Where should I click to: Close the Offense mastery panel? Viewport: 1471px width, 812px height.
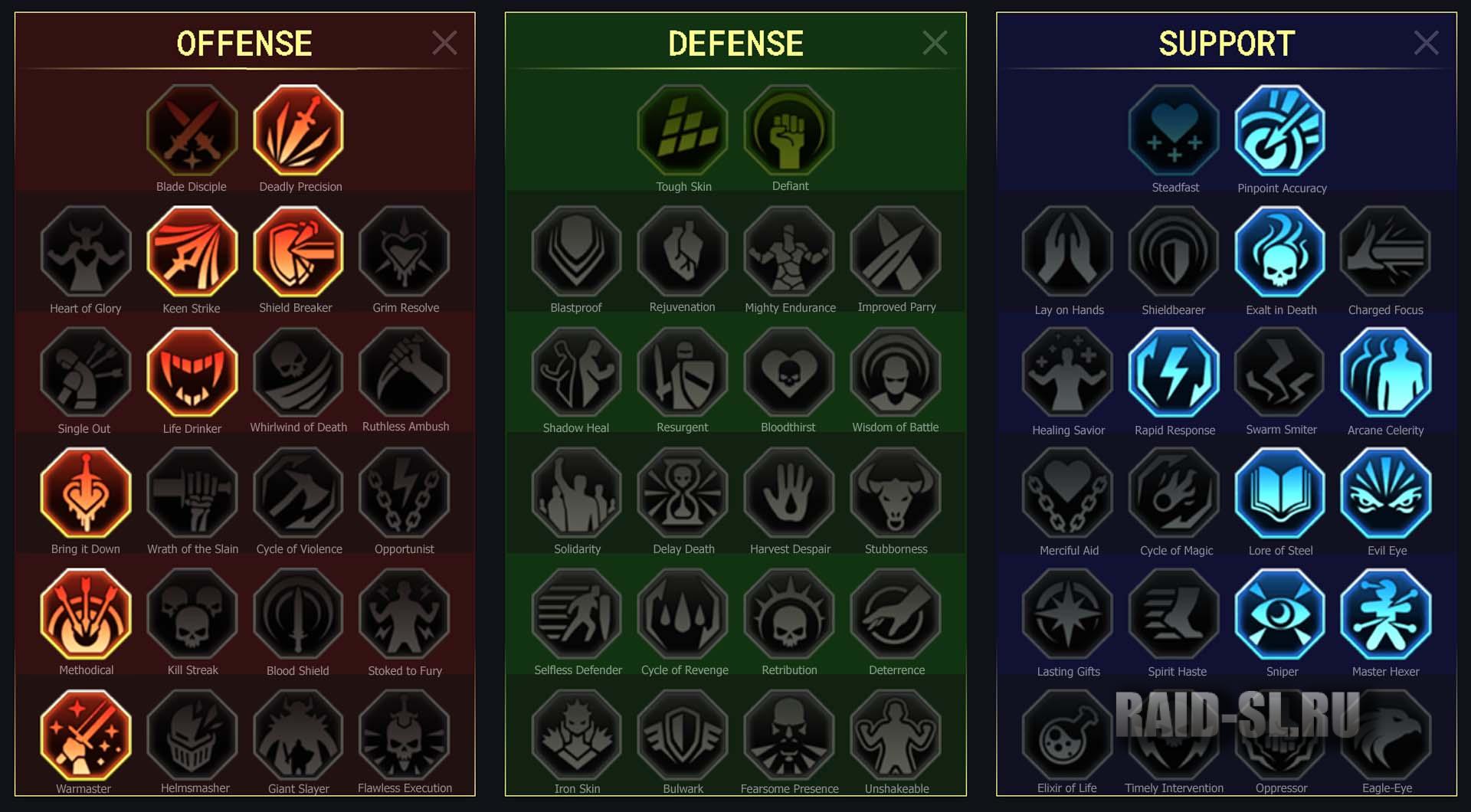coord(444,43)
